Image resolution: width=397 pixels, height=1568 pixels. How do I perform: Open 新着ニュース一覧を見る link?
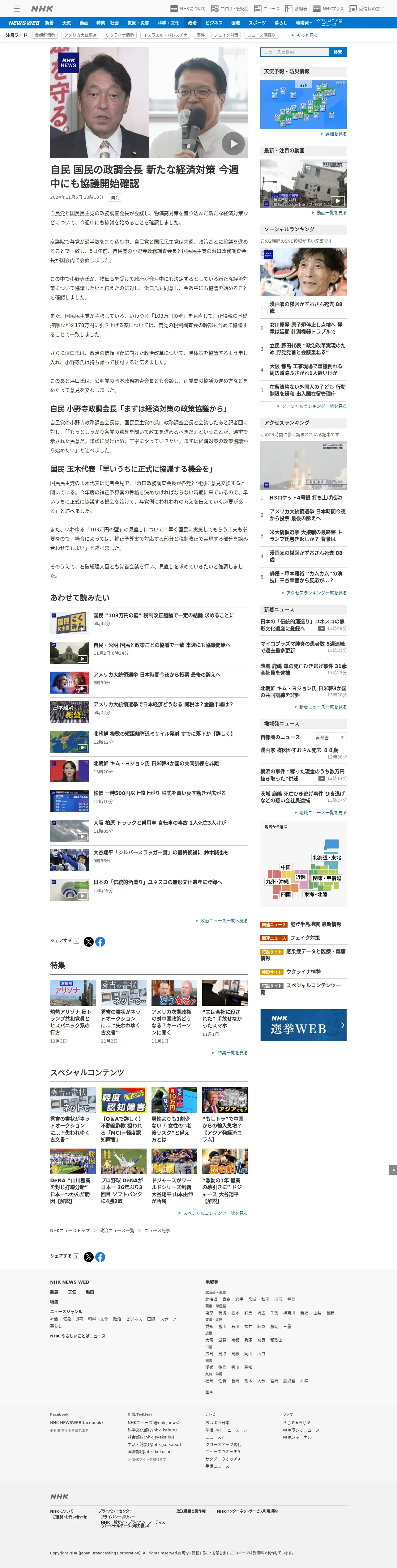click(322, 707)
